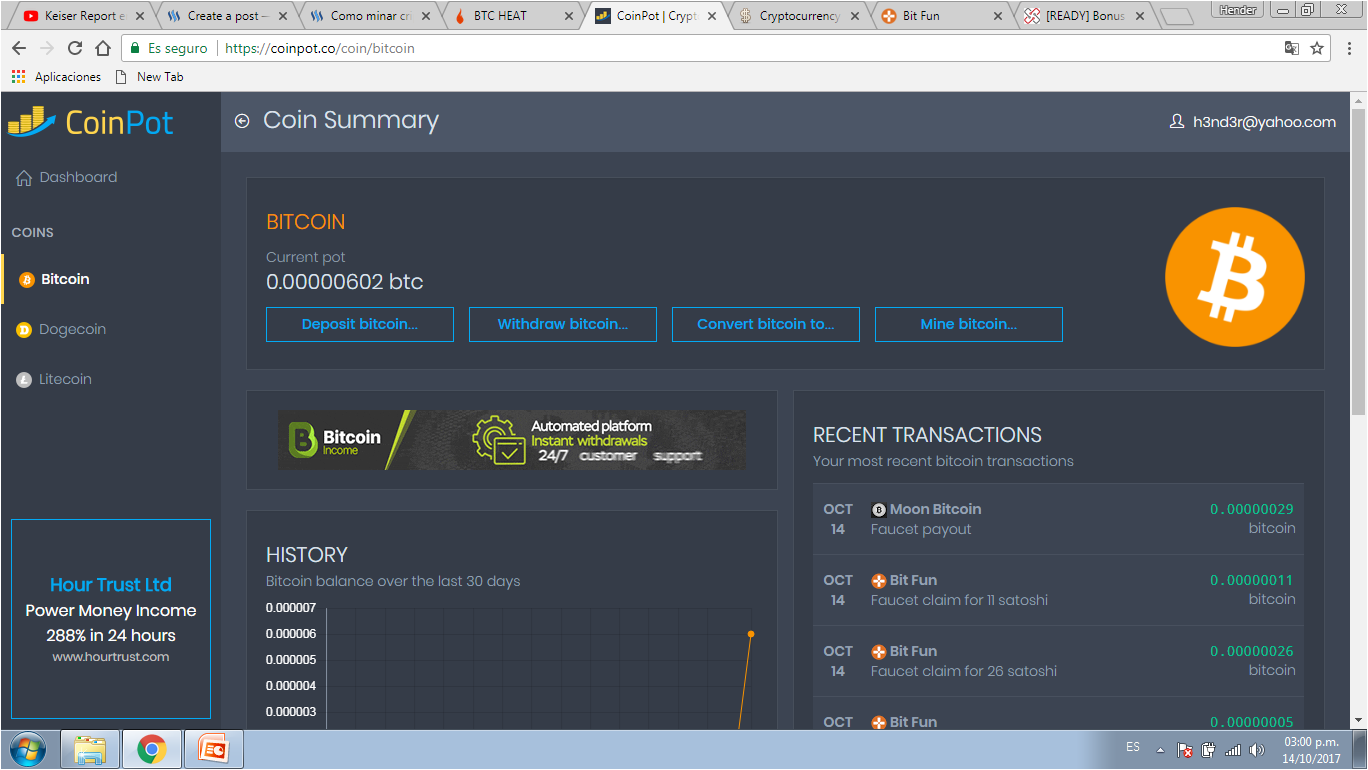Bookmark this page with the star icon

(1317, 48)
